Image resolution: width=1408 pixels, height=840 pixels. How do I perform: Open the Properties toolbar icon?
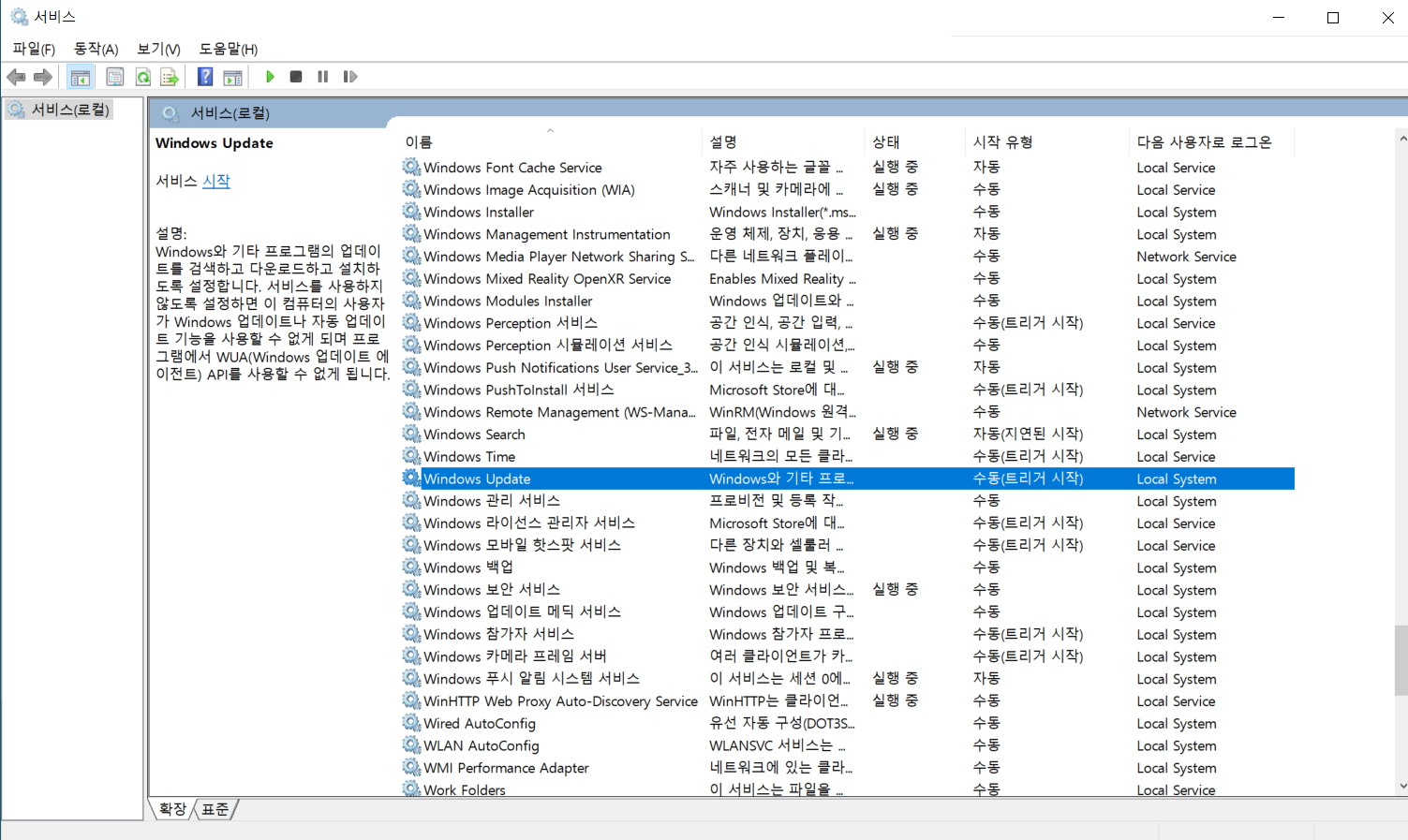point(114,77)
